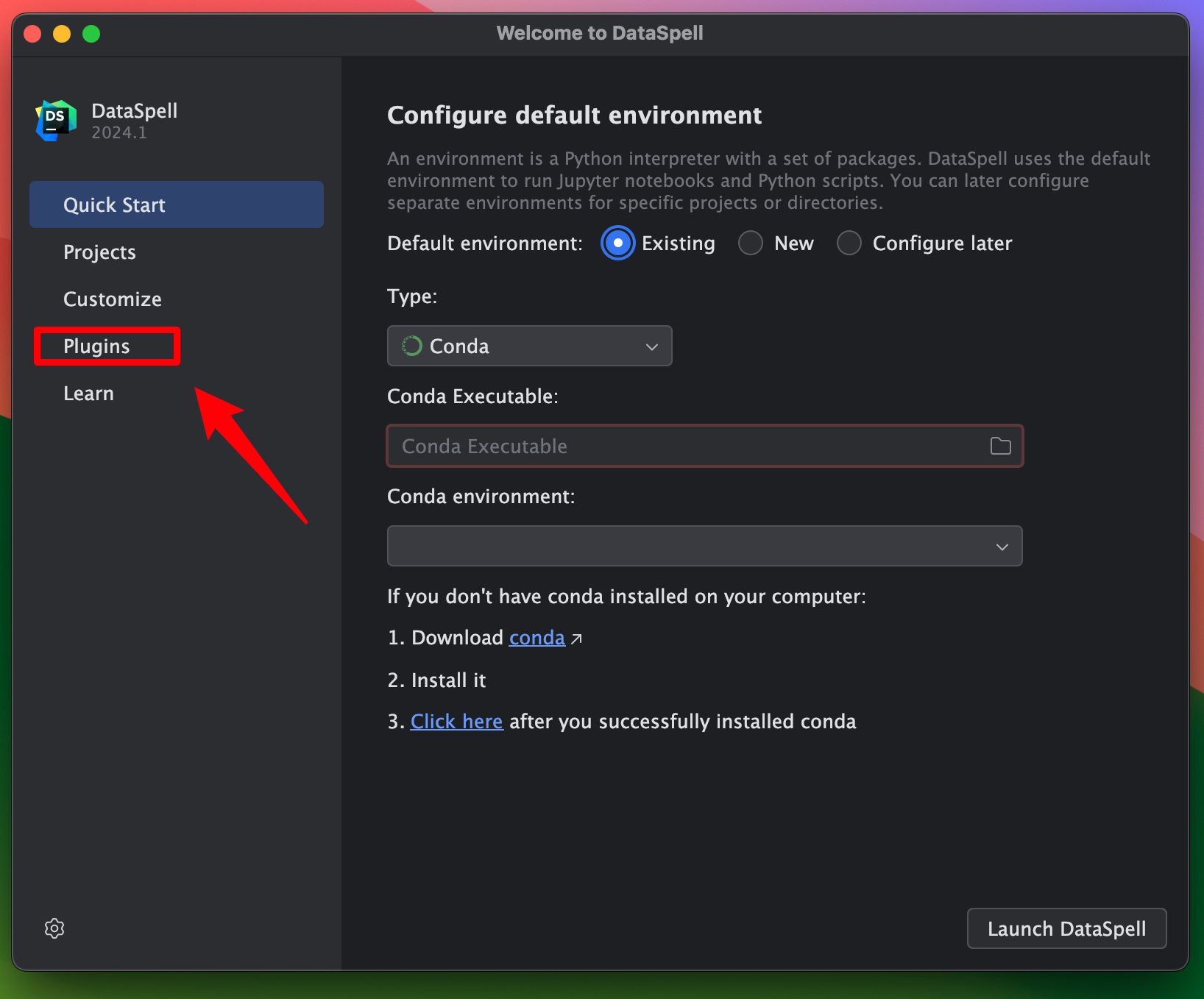This screenshot has height=999, width=1204.
Task: Select the New environment radio button
Action: point(751,243)
